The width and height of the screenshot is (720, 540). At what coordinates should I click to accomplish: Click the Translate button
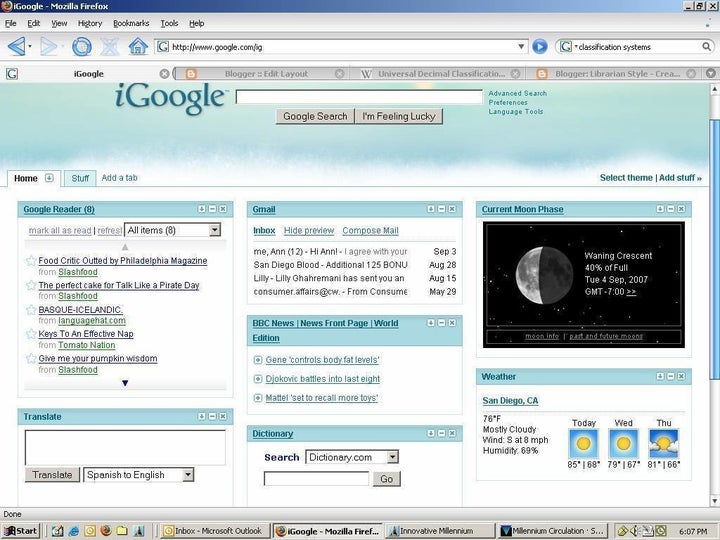pos(52,475)
